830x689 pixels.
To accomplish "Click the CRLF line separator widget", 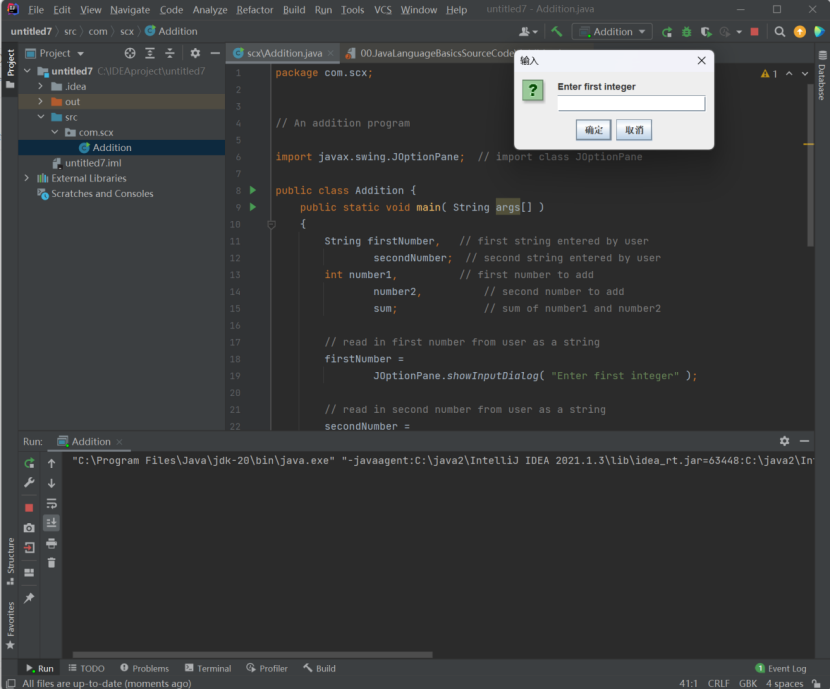I will point(718,683).
